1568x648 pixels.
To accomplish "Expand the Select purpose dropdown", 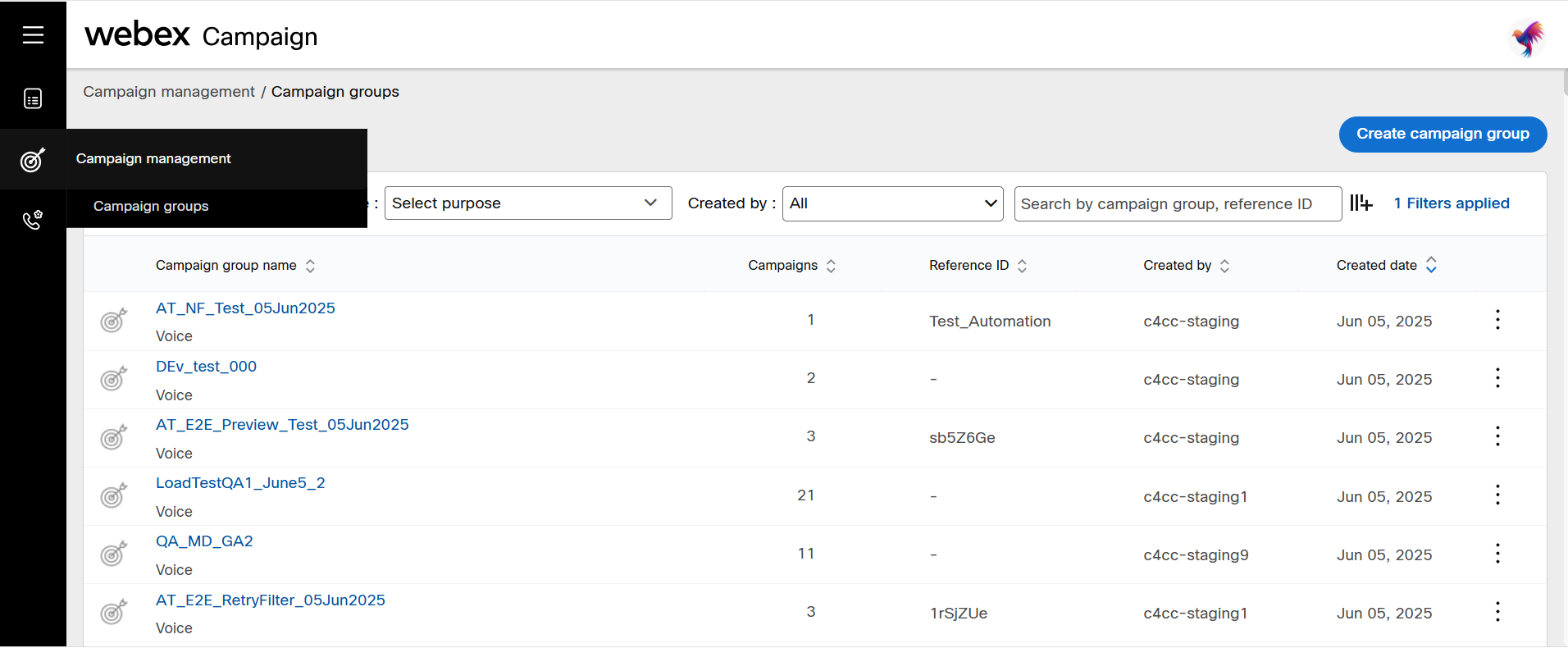I will click(528, 203).
